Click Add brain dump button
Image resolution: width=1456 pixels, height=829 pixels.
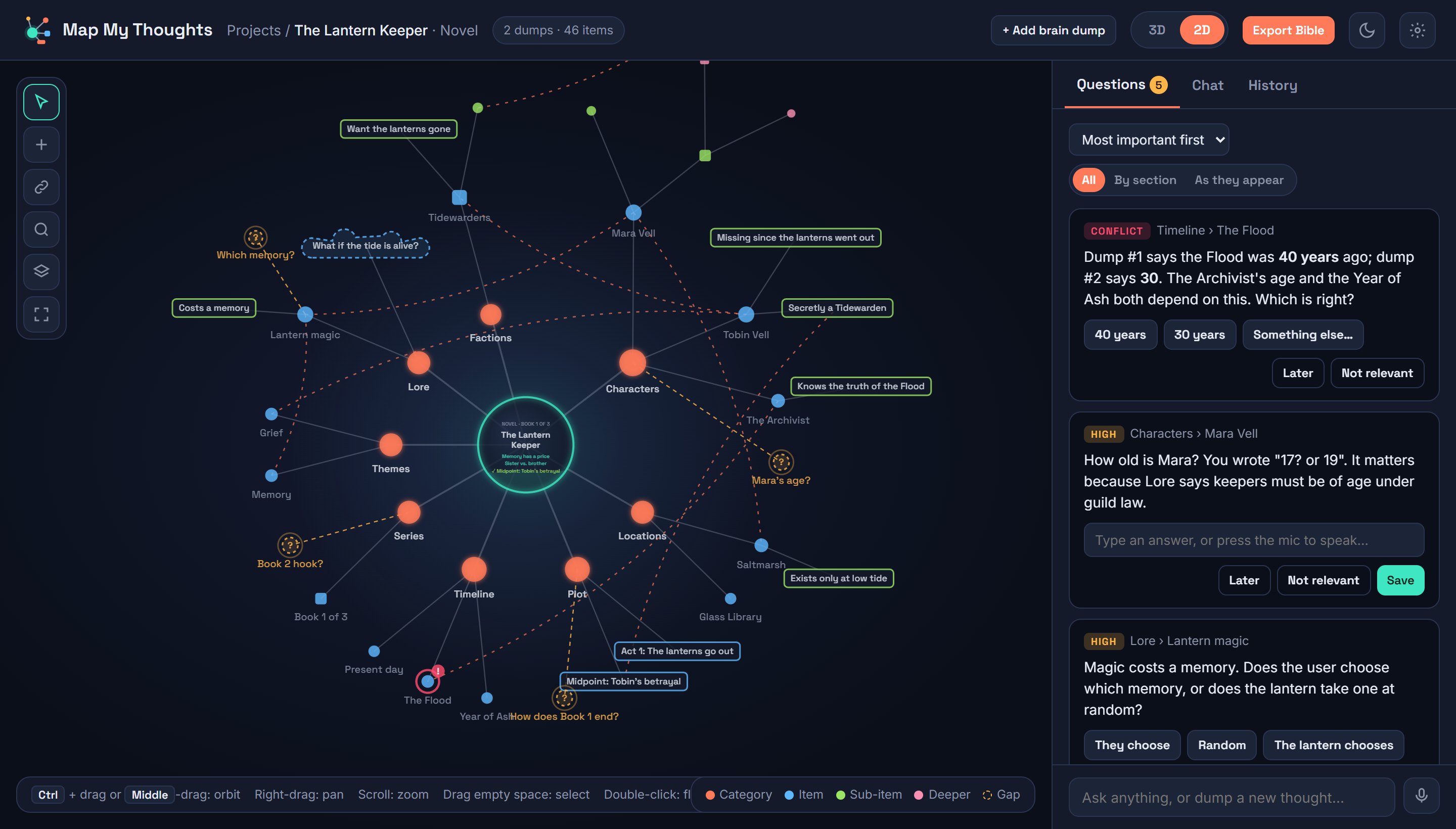tap(1053, 30)
